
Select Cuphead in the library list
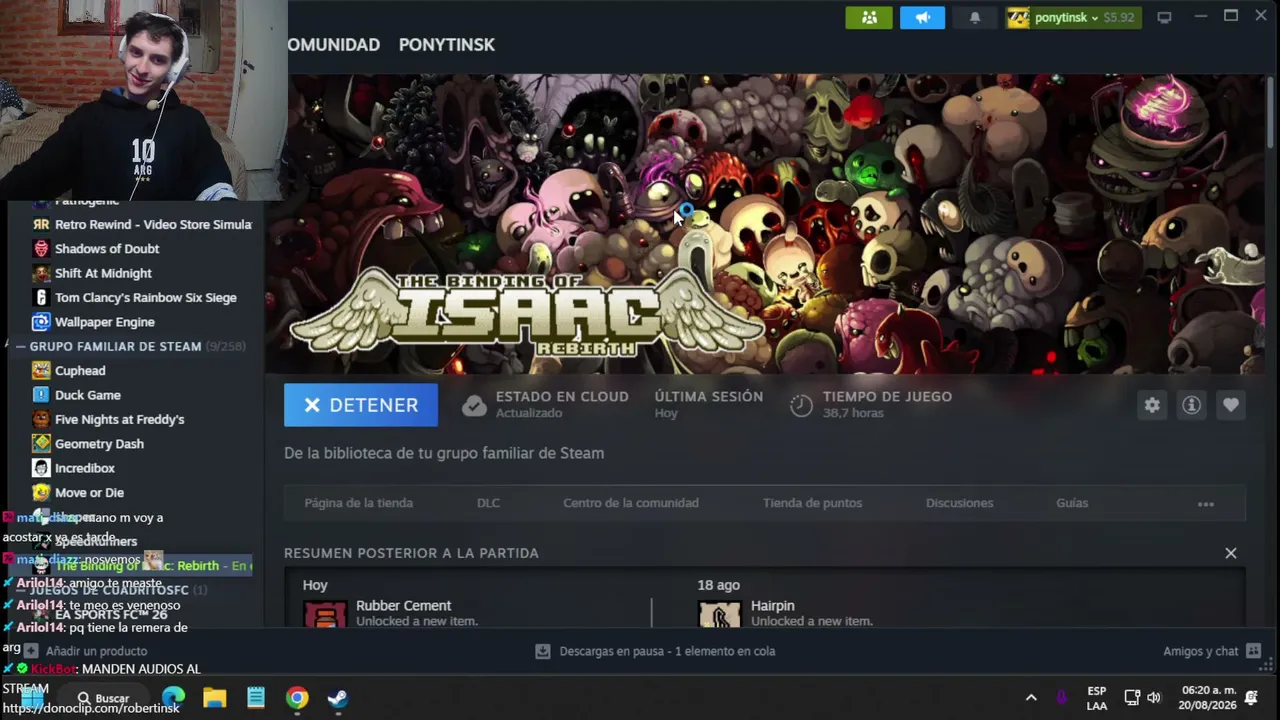80,370
